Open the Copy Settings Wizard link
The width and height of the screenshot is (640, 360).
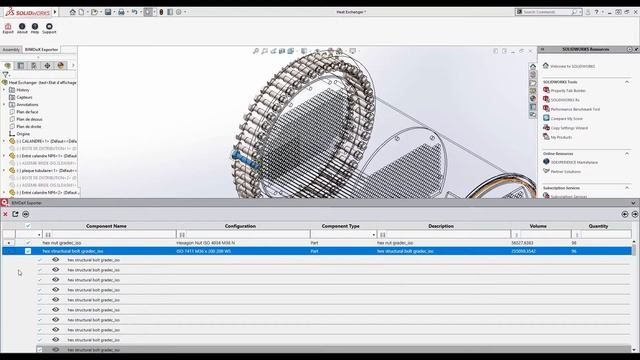click(x=569, y=128)
